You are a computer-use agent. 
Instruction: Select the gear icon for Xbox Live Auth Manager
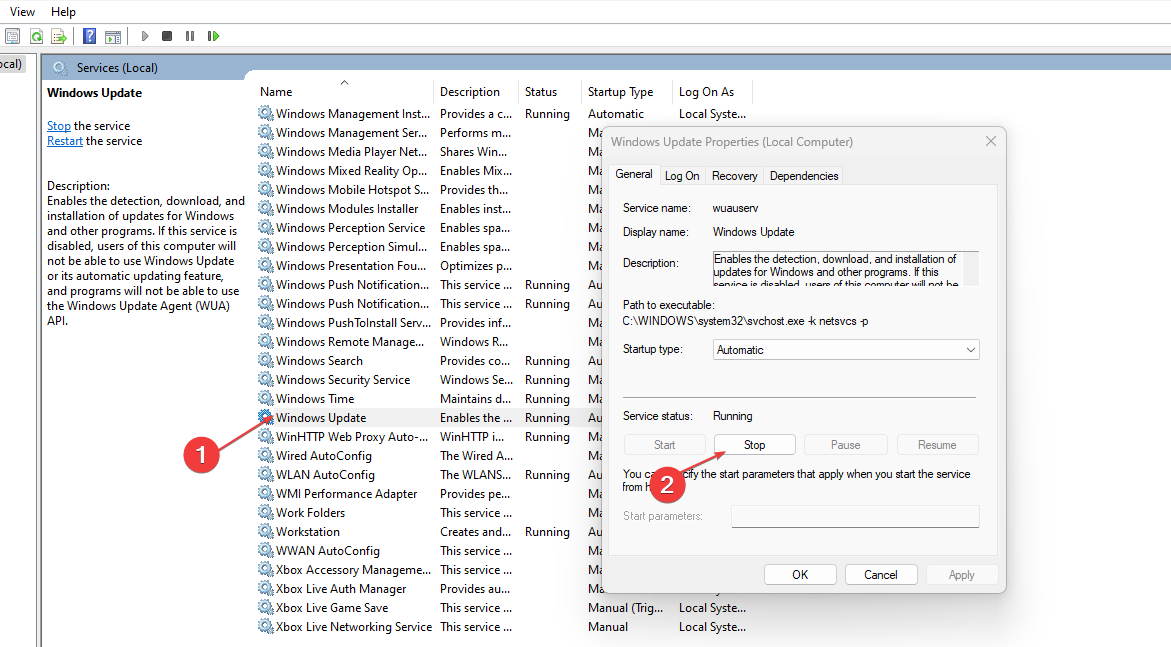pyautogui.click(x=266, y=589)
